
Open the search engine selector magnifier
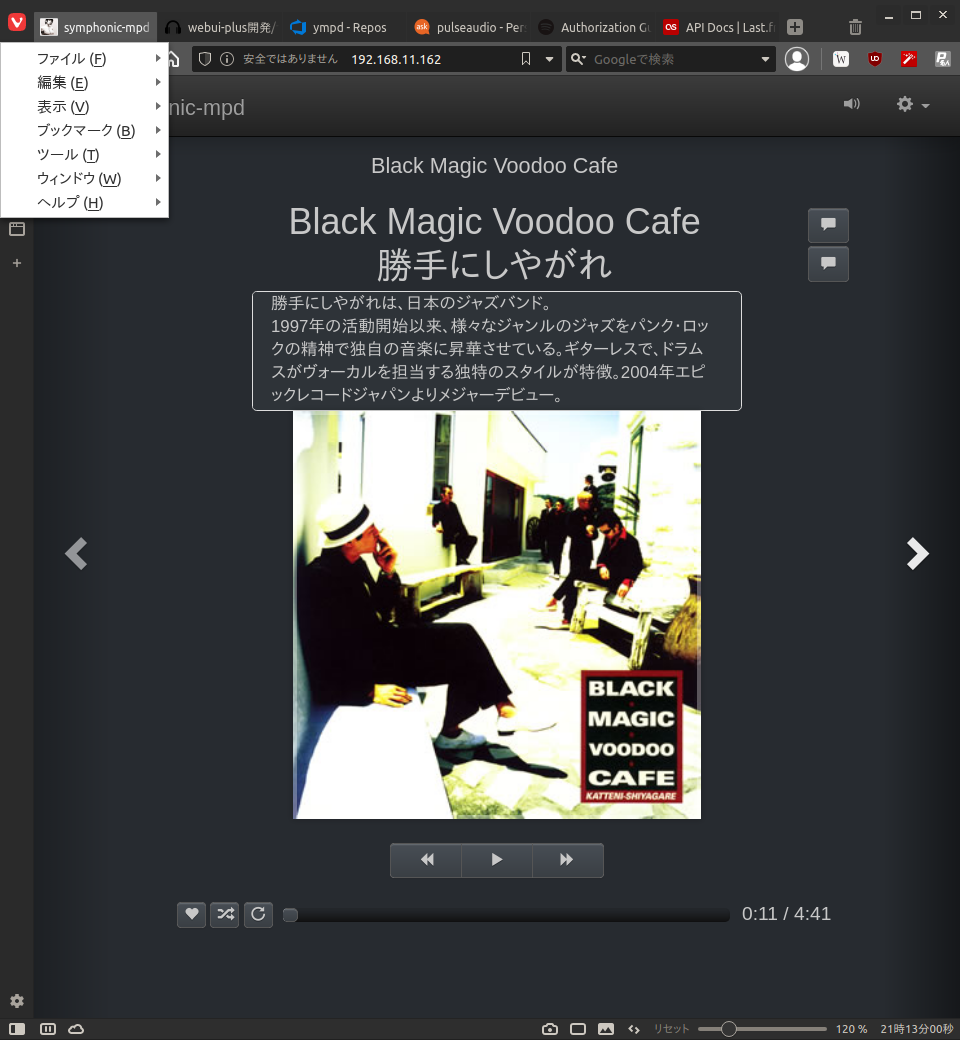[579, 59]
